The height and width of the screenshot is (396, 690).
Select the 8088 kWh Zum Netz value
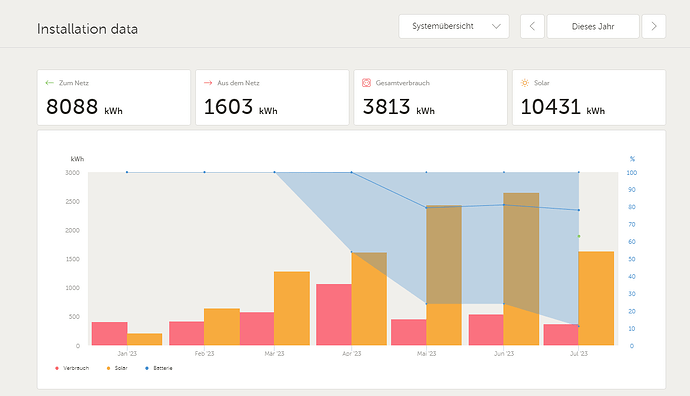(x=84, y=107)
